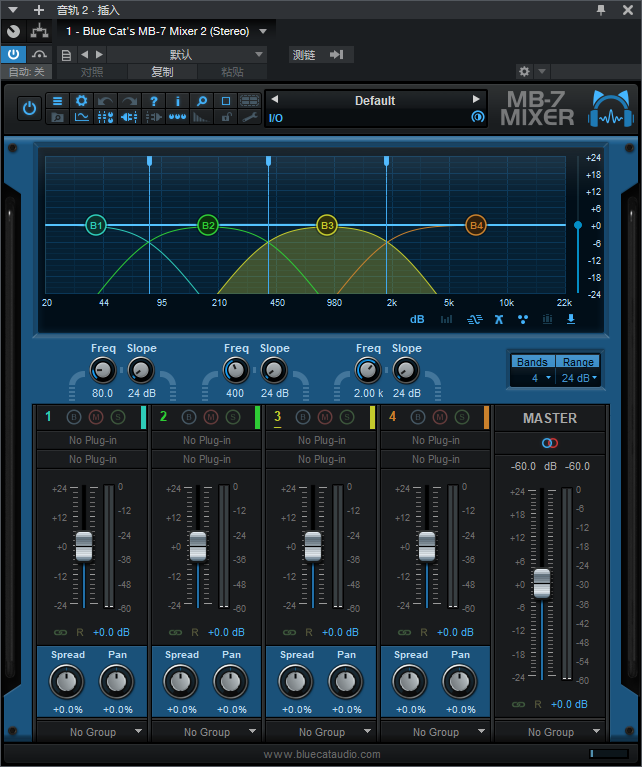Click the pin icon in title bar

point(601,10)
